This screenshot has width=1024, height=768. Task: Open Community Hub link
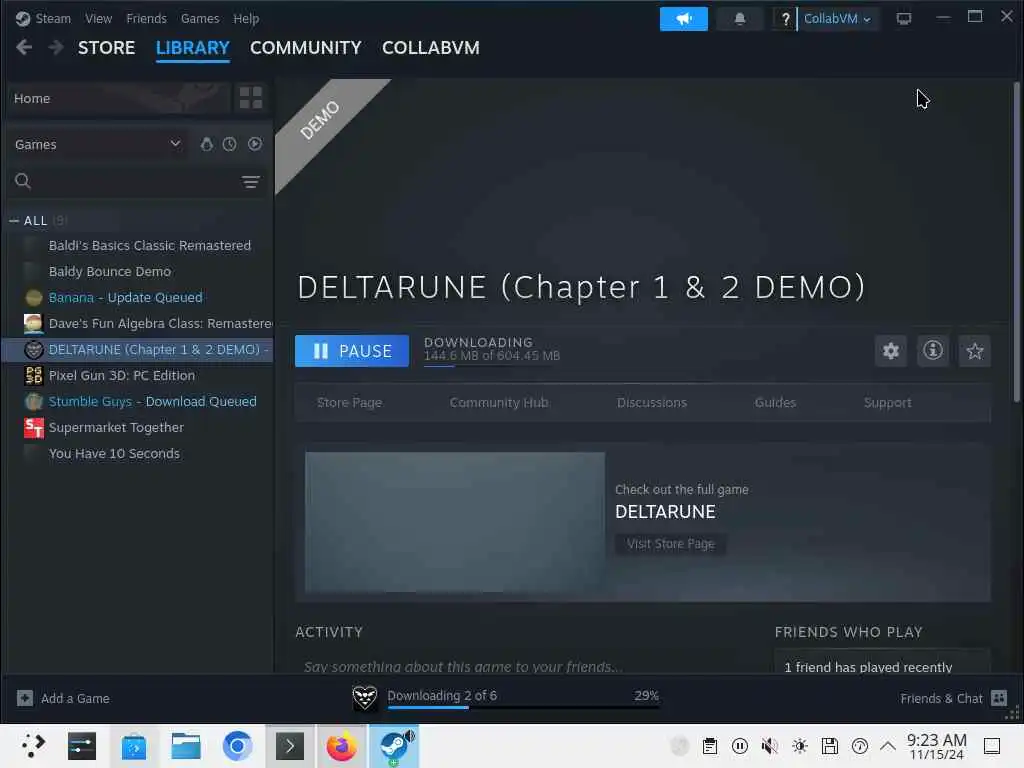coord(499,403)
